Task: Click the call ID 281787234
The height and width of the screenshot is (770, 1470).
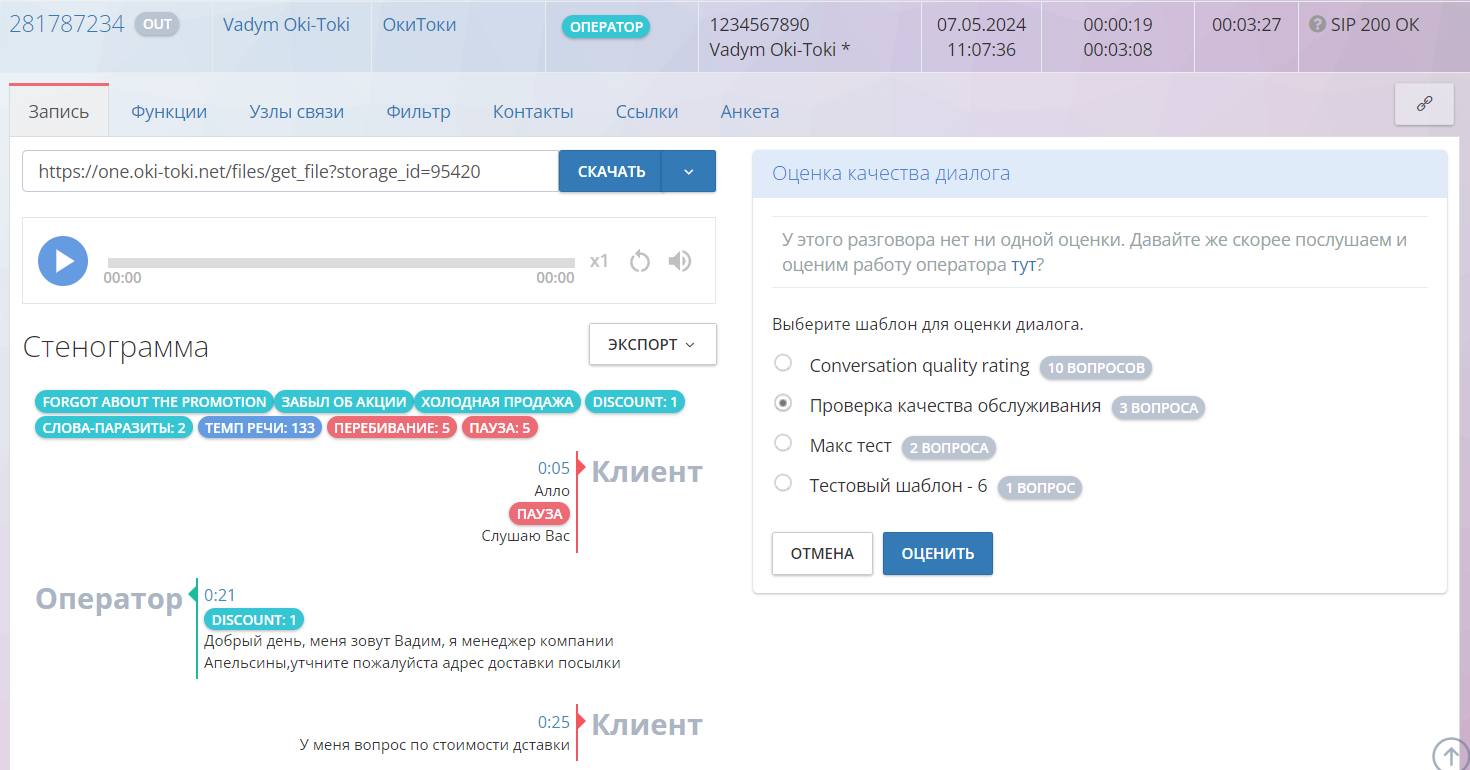Action: click(x=67, y=24)
